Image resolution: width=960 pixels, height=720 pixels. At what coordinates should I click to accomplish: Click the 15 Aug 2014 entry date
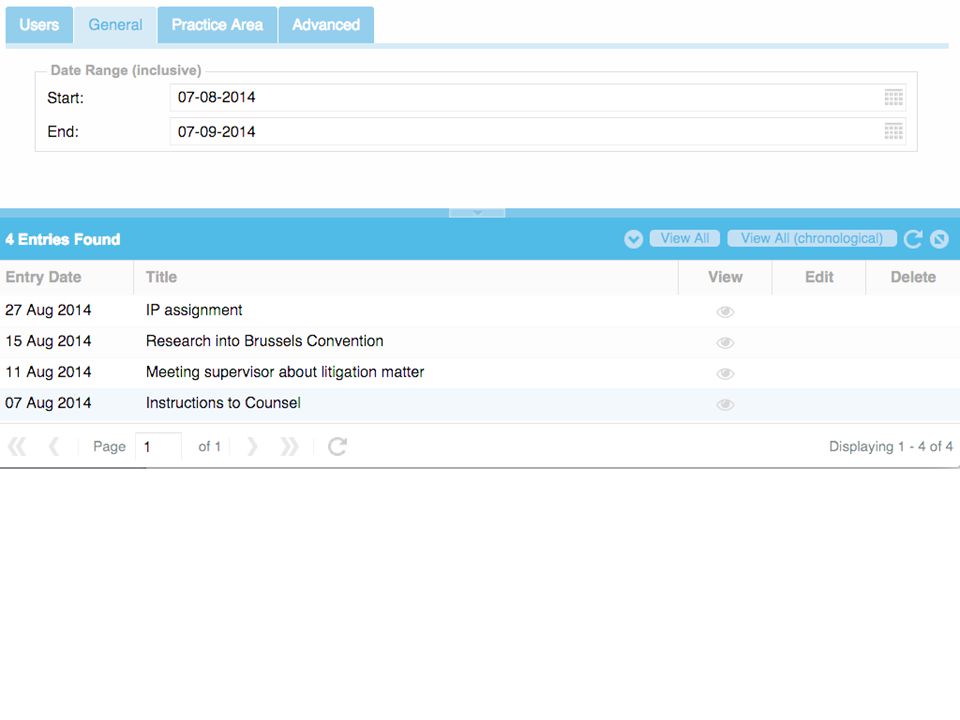48,341
